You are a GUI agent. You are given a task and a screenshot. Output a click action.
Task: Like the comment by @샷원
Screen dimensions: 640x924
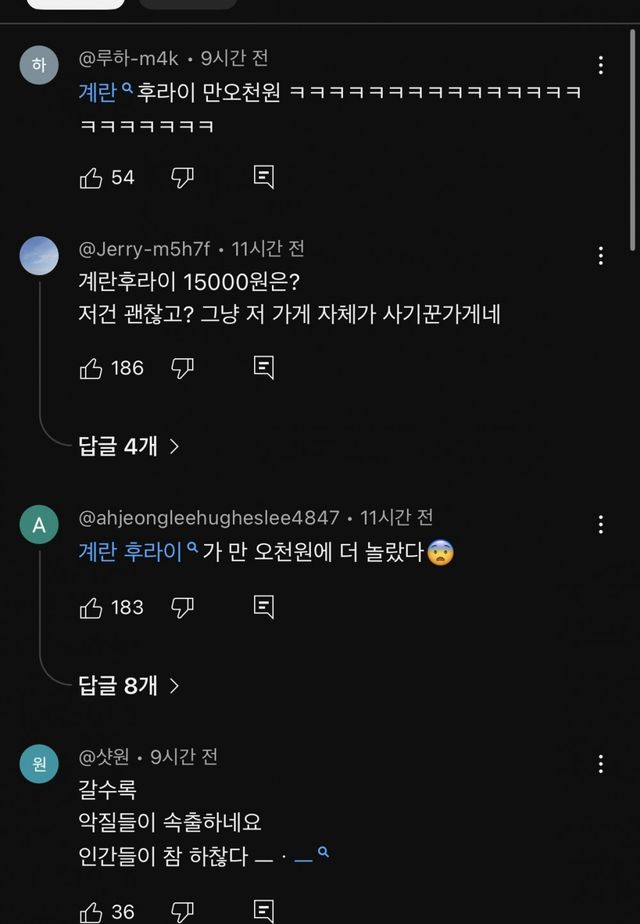(91, 911)
